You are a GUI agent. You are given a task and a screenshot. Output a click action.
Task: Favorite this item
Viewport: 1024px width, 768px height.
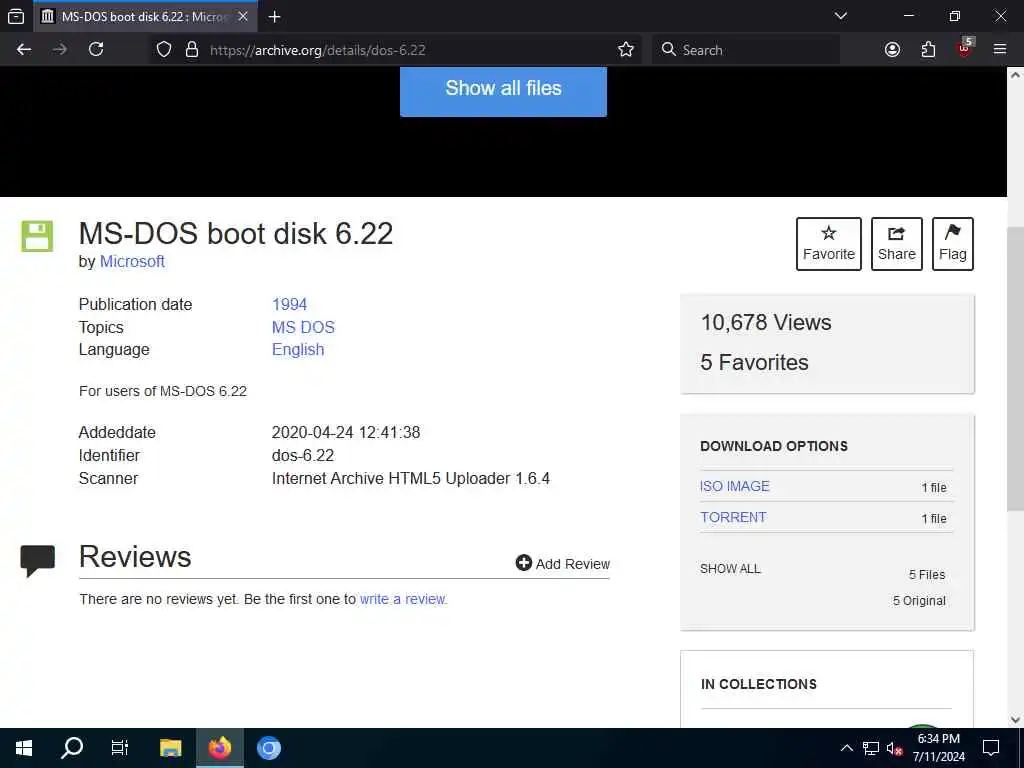click(x=829, y=244)
